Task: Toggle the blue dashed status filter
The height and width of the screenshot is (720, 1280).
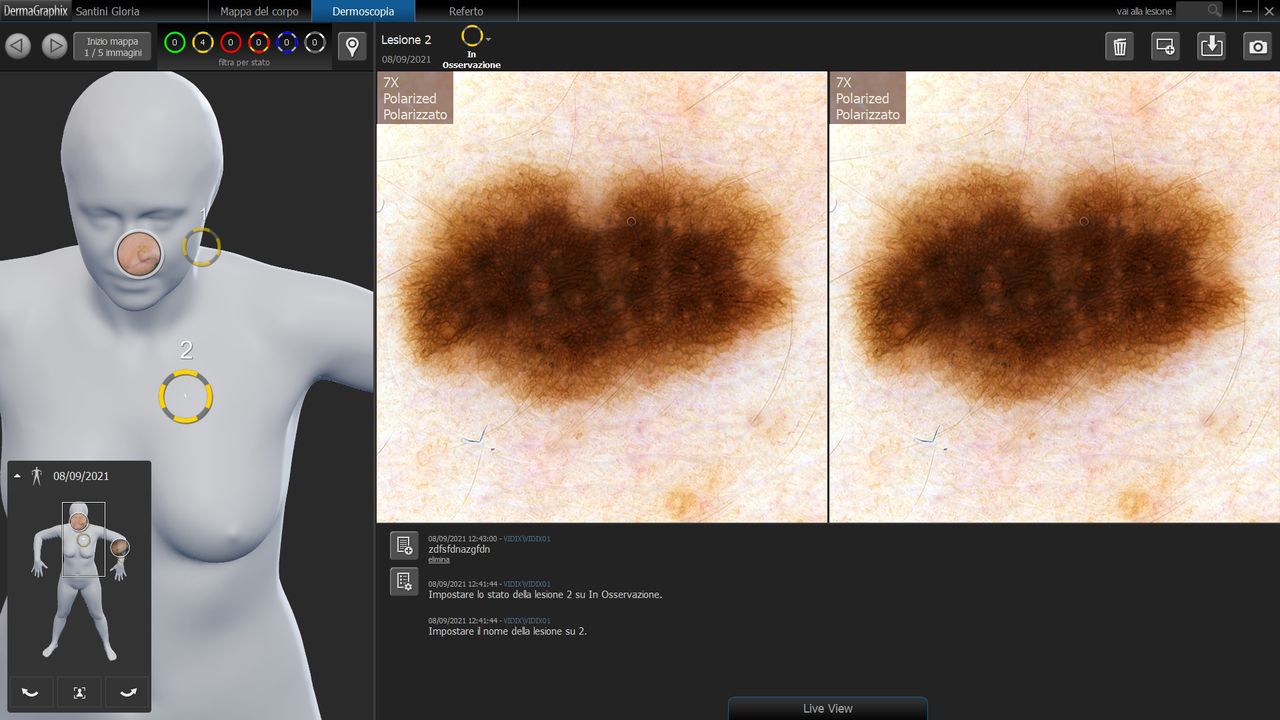Action: [287, 43]
